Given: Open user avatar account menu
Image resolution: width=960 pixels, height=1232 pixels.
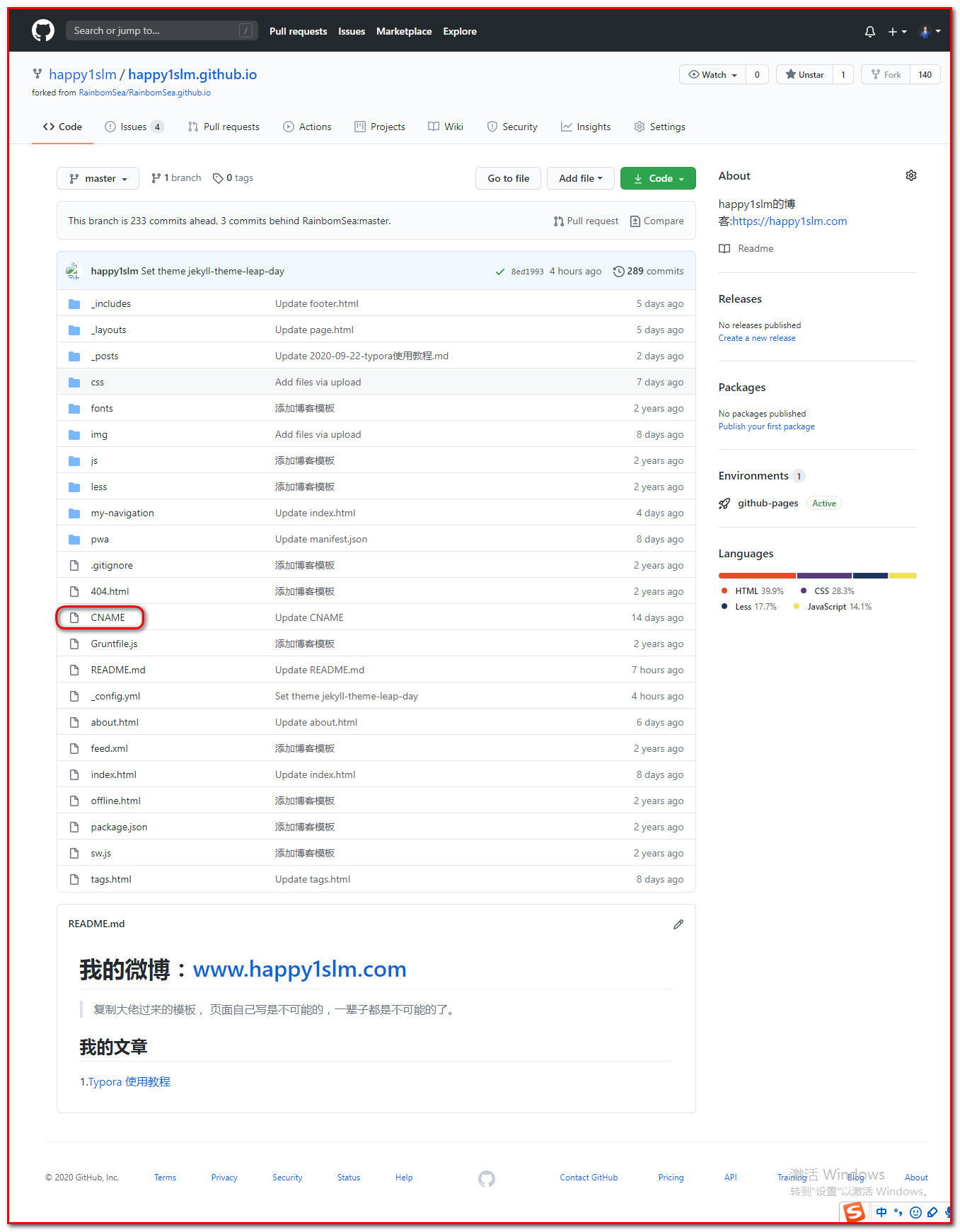Looking at the screenshot, I should (930, 31).
